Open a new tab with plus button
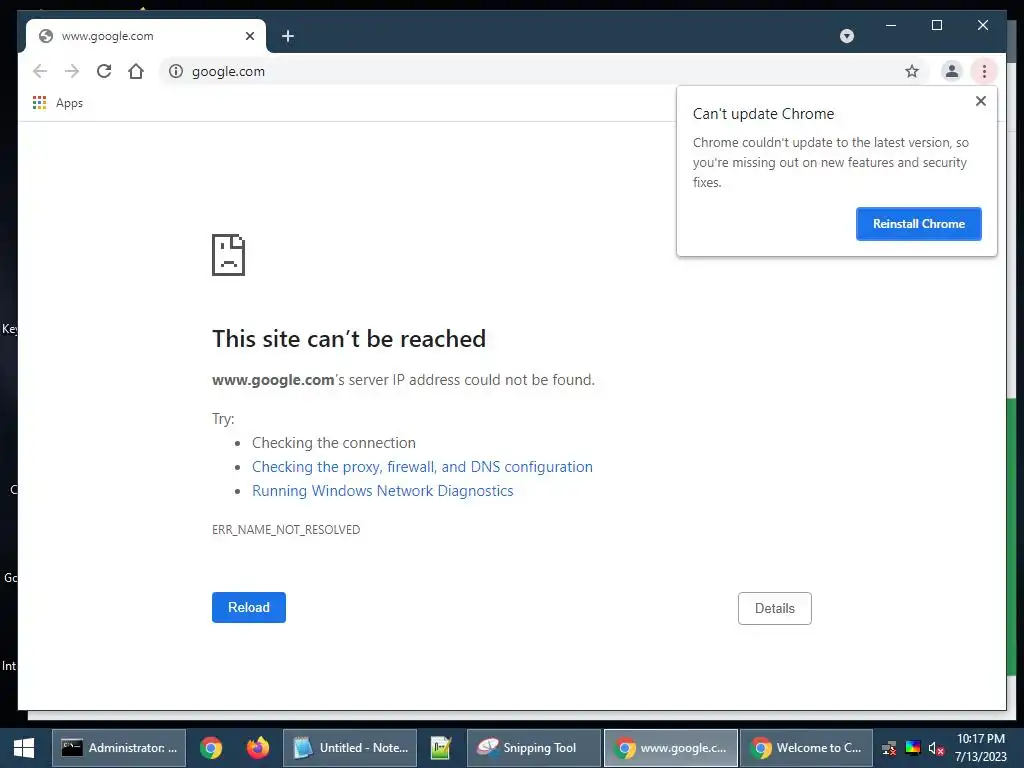The height and width of the screenshot is (768, 1024). pos(288,36)
